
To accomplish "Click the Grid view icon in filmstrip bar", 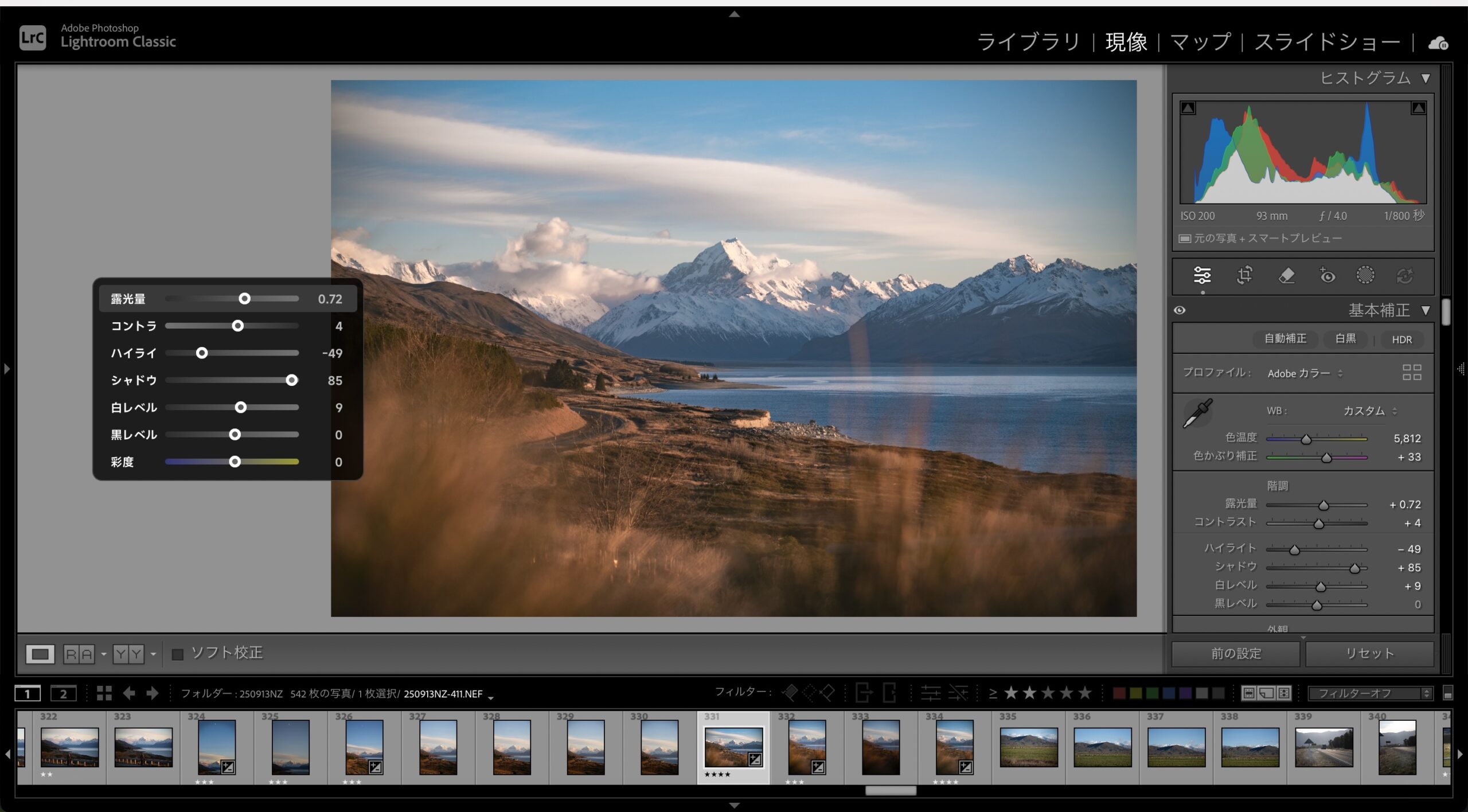I will tap(104, 693).
